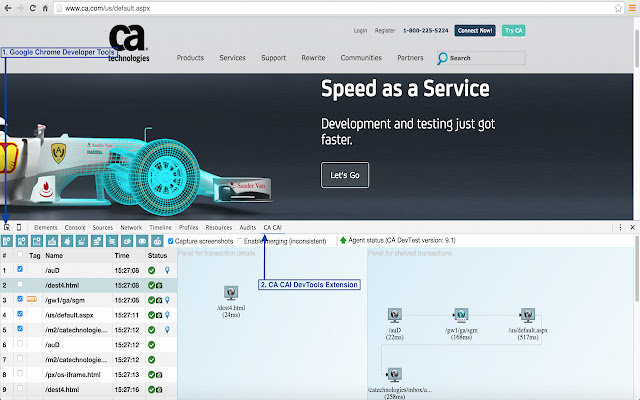Activate the DevTools inspect element icon
Viewport: 640px width, 400px height.
(7, 227)
